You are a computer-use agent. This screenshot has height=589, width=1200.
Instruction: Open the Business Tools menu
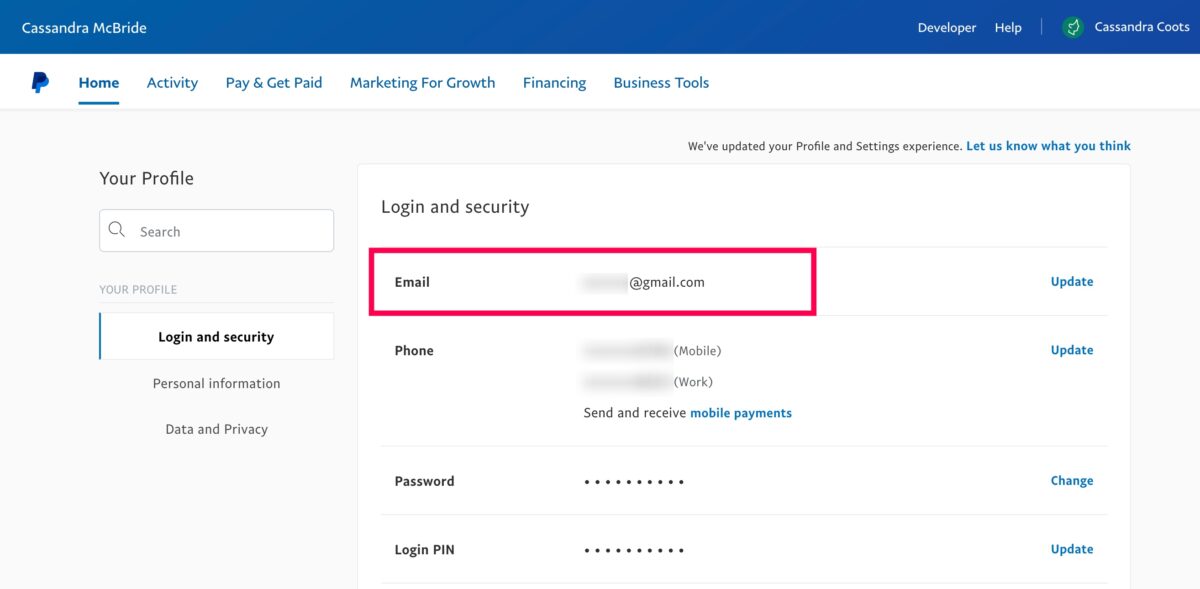[x=661, y=83]
